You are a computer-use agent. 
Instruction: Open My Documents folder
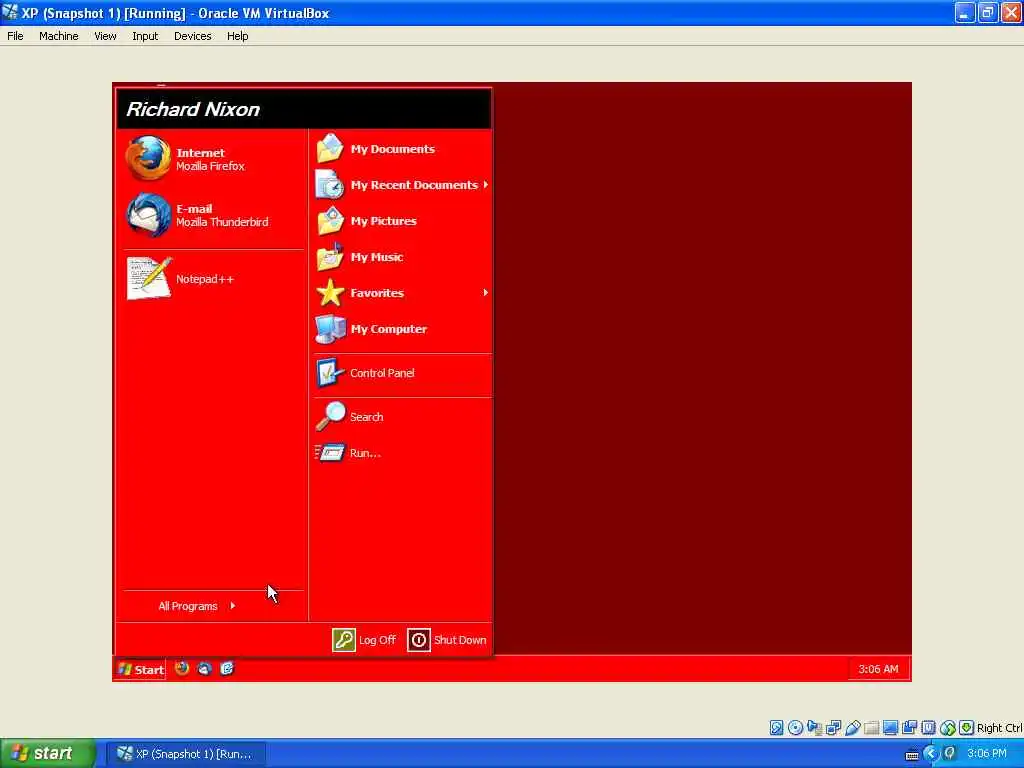[402, 149]
